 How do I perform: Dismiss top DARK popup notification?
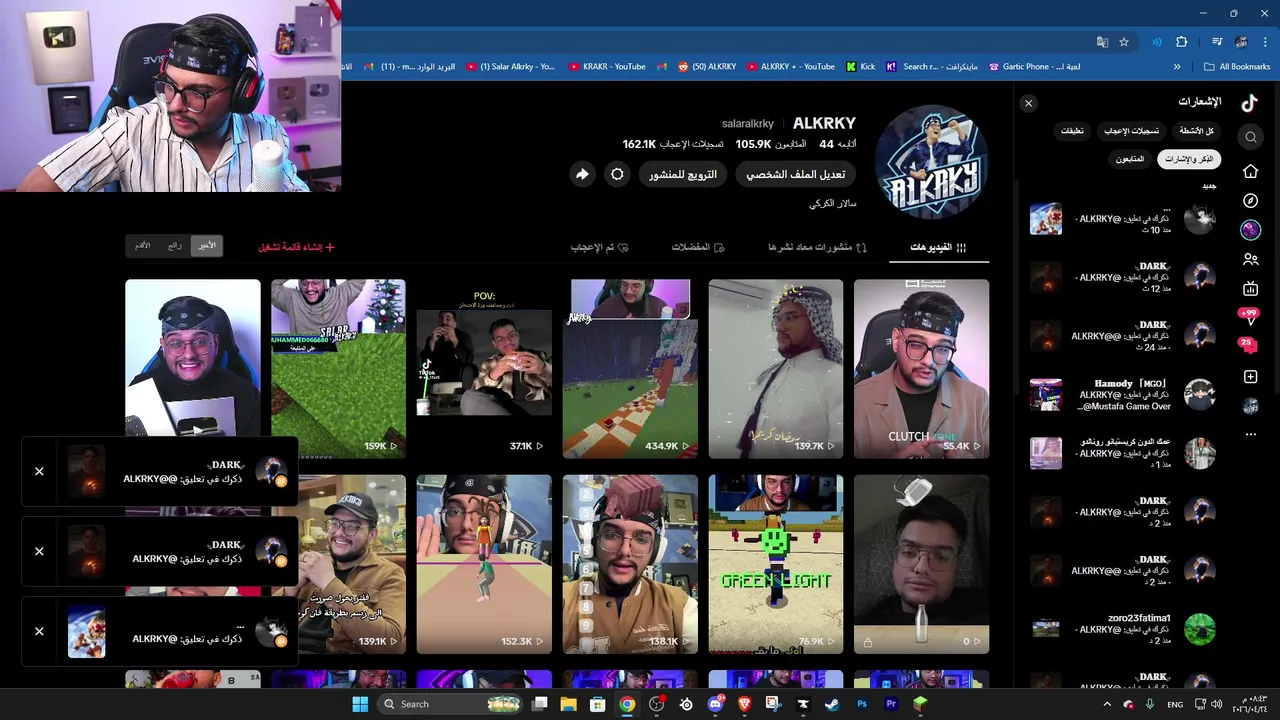[x=39, y=471]
